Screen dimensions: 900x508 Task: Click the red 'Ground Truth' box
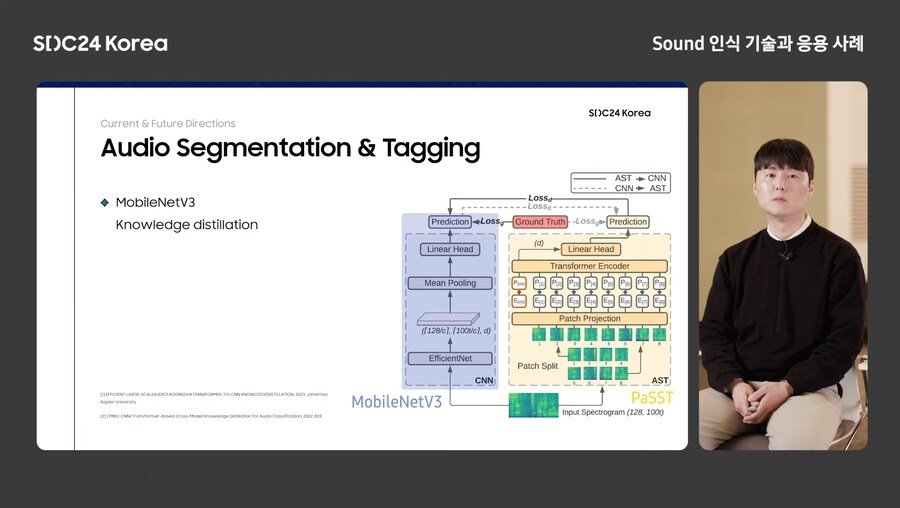pos(540,222)
